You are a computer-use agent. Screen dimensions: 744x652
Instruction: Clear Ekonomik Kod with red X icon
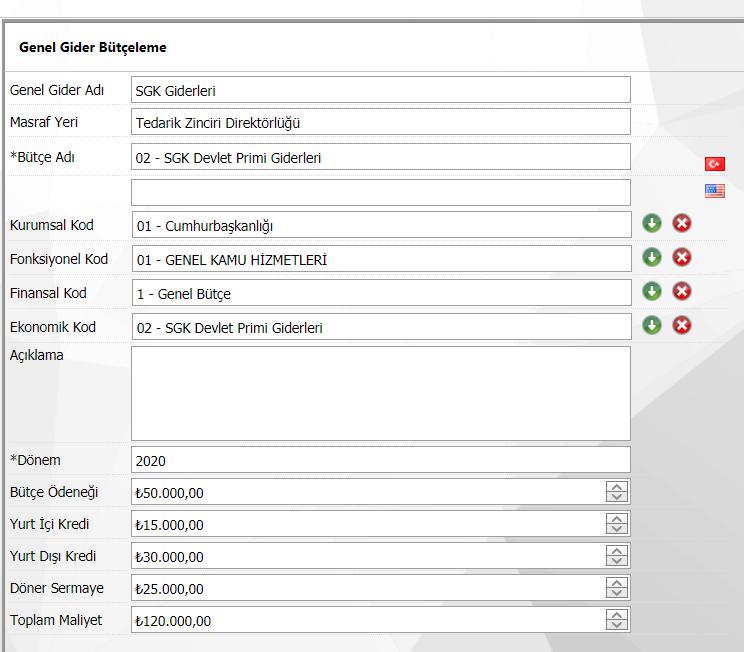pos(682,325)
